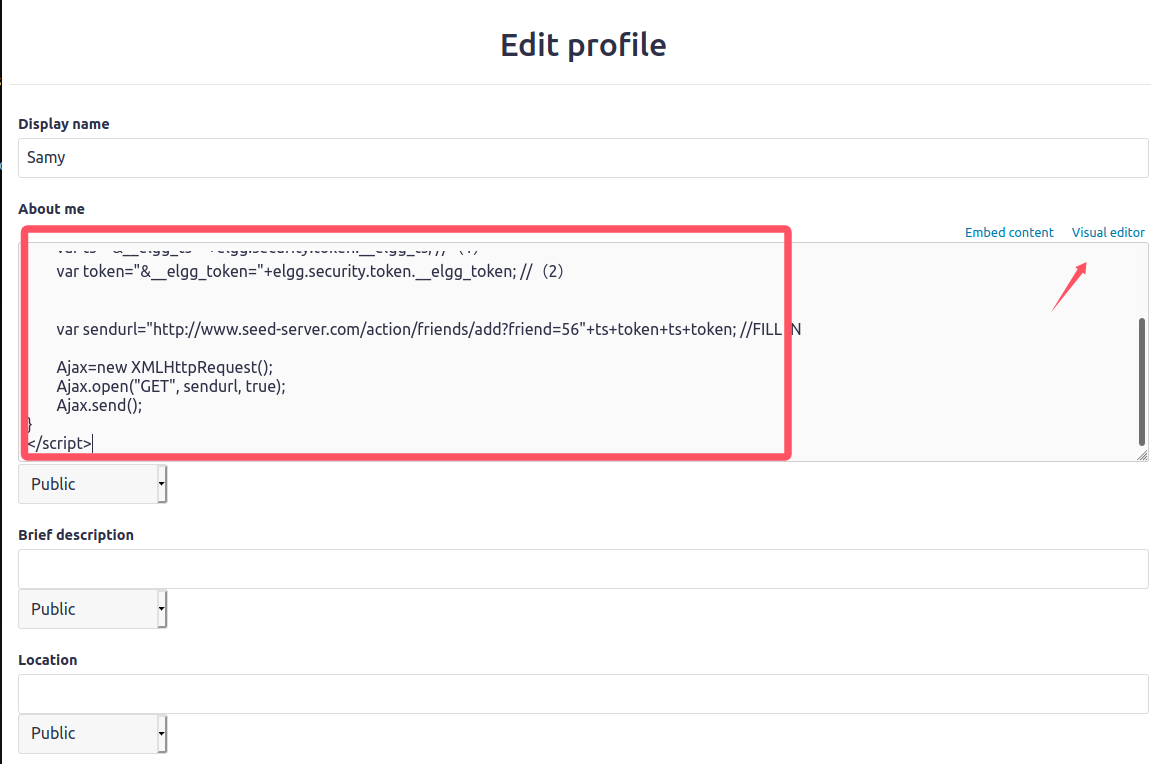This screenshot has width=1151, height=764.
Task: Click the Location input field
Action: (583, 694)
